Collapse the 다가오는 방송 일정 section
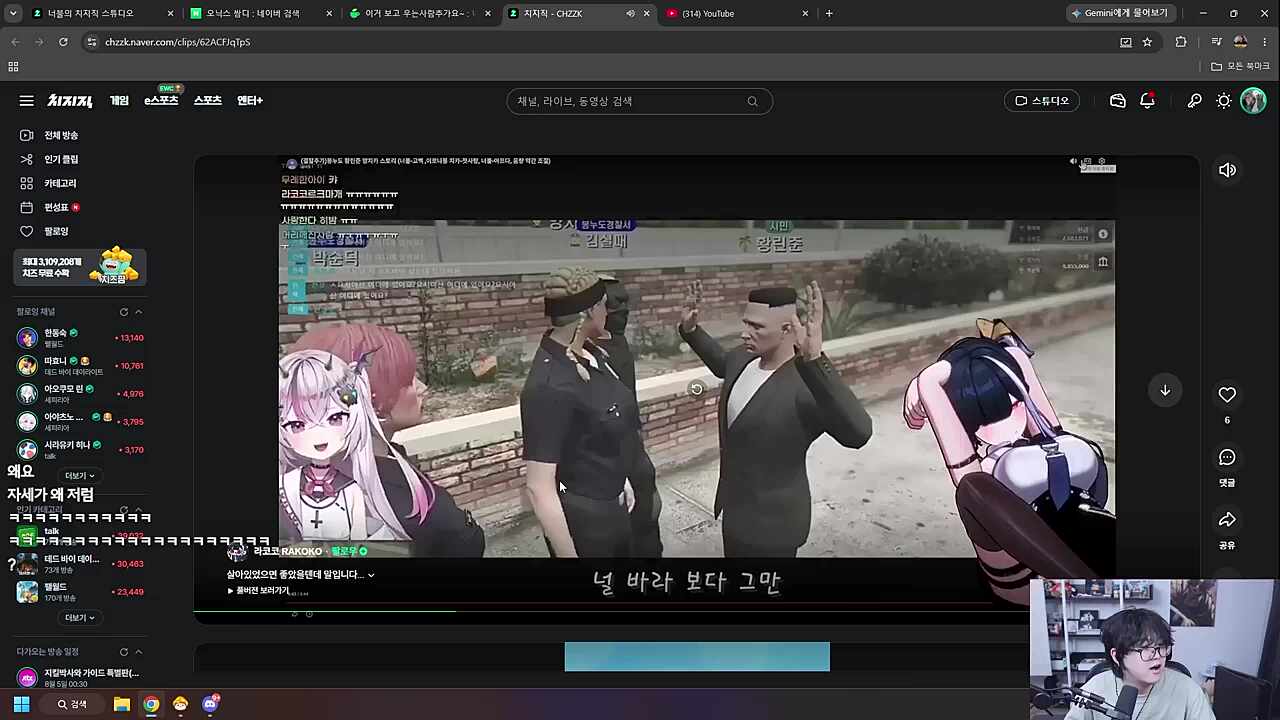This screenshot has width=1280, height=720. [138, 652]
